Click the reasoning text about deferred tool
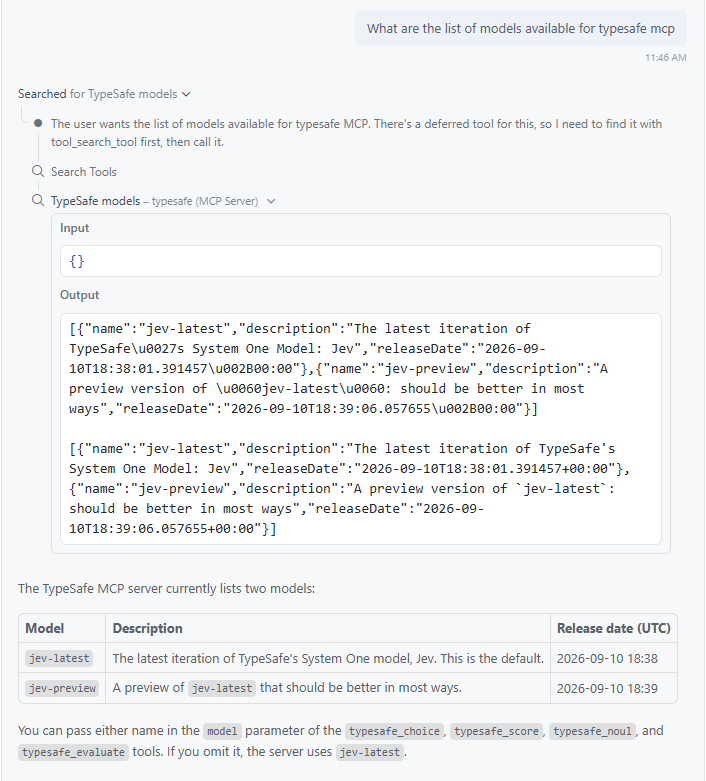The image size is (706, 781). tap(356, 132)
